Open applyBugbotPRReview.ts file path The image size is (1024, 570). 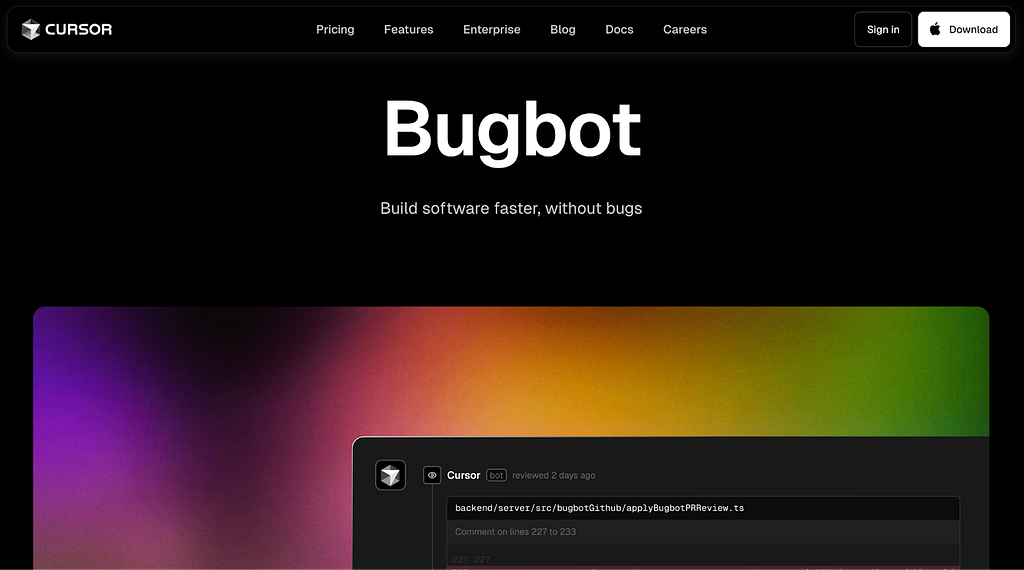pyautogui.click(x=600, y=508)
